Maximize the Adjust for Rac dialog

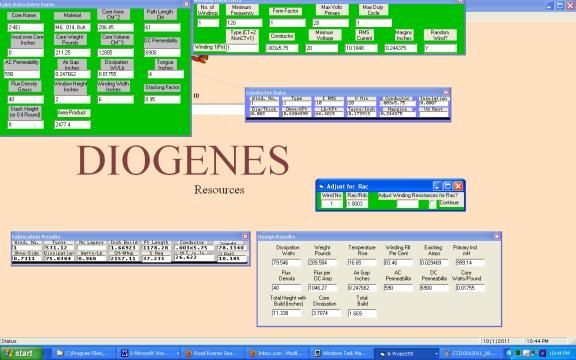(447, 186)
